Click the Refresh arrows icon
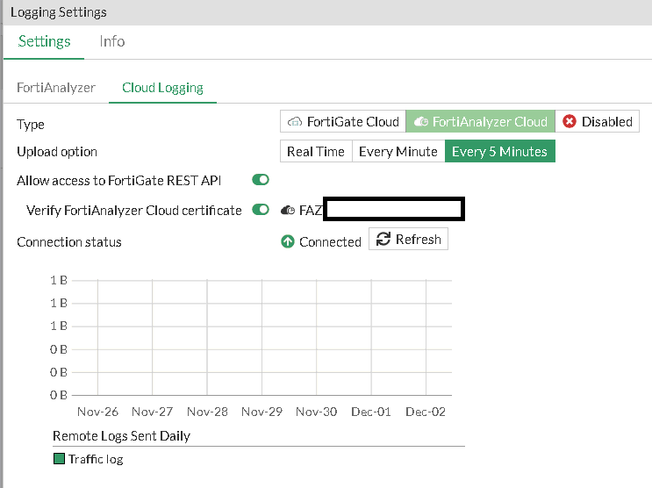 pyautogui.click(x=383, y=240)
